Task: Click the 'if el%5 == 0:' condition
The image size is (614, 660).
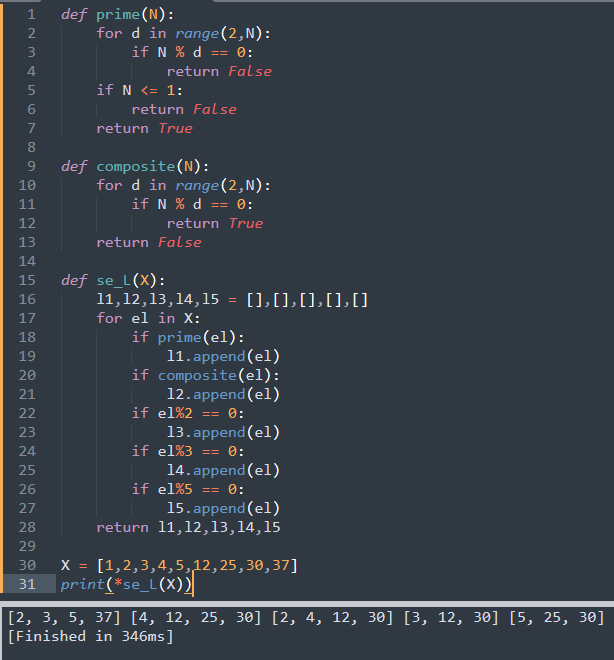Action: (188, 489)
